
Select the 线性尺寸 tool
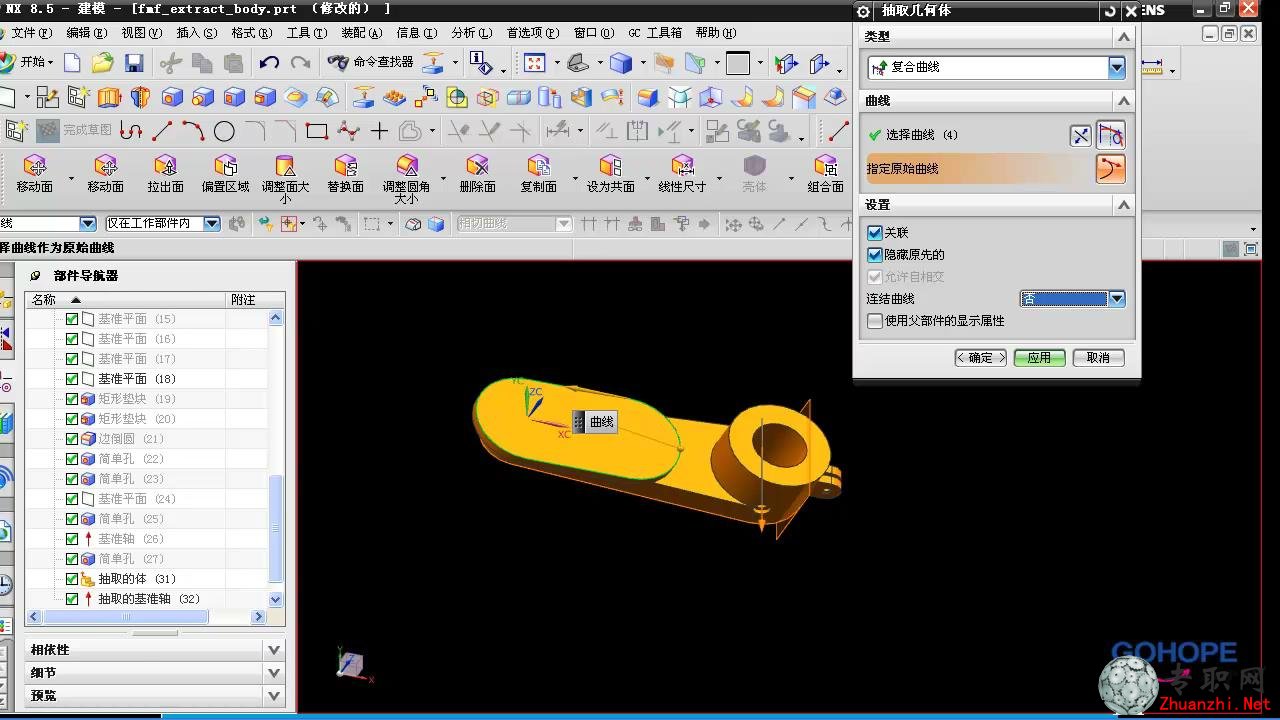click(682, 174)
